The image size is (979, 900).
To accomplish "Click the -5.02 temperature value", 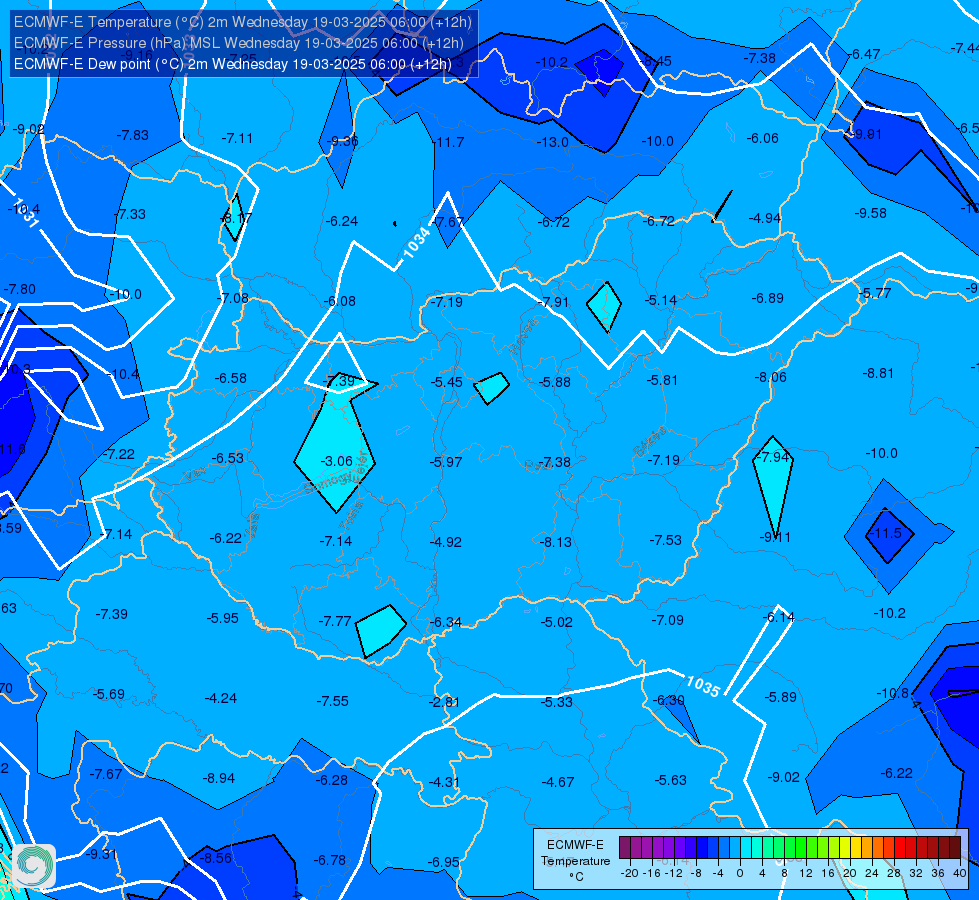I will pos(556,622).
